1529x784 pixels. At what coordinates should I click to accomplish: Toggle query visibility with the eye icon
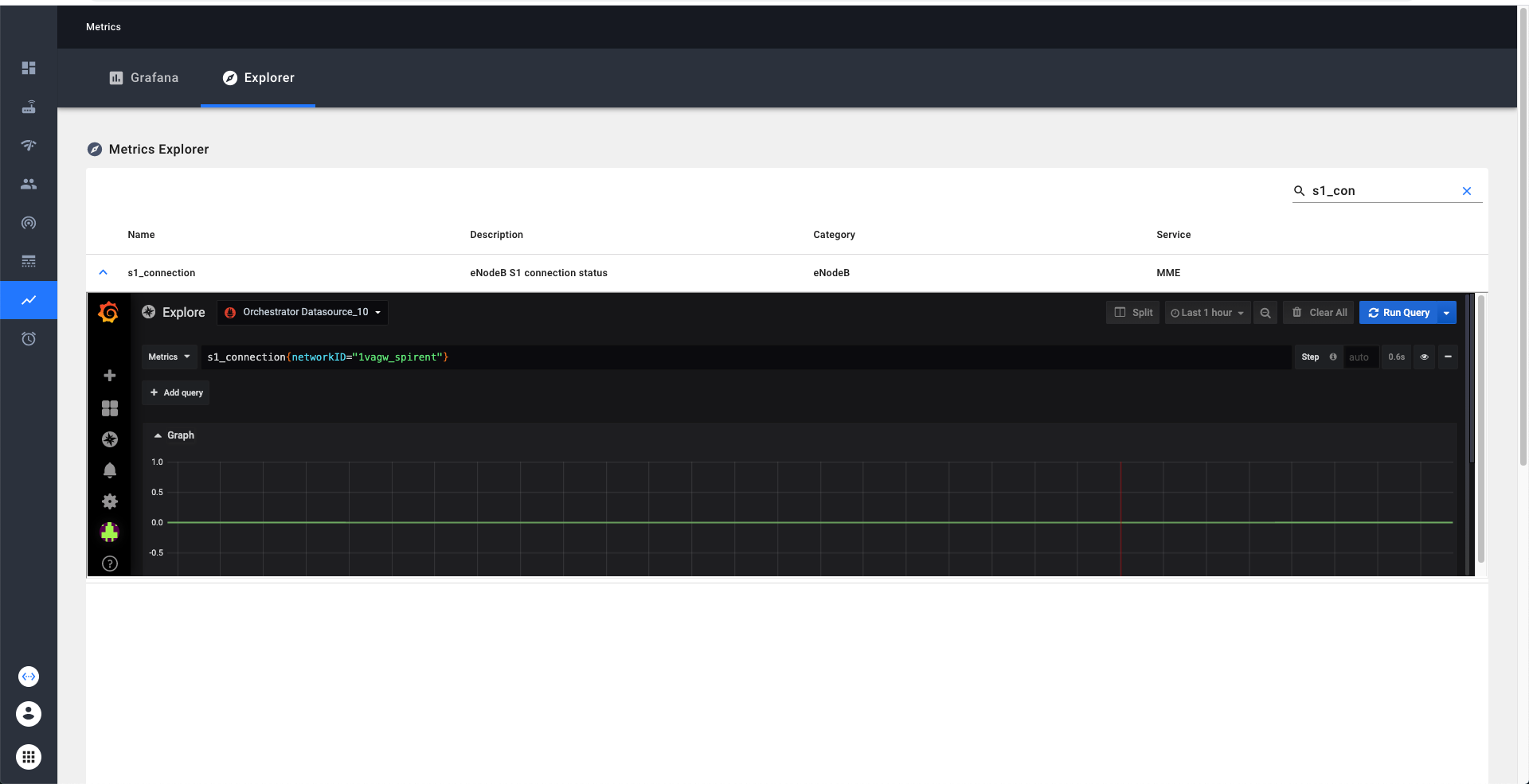[x=1425, y=357]
